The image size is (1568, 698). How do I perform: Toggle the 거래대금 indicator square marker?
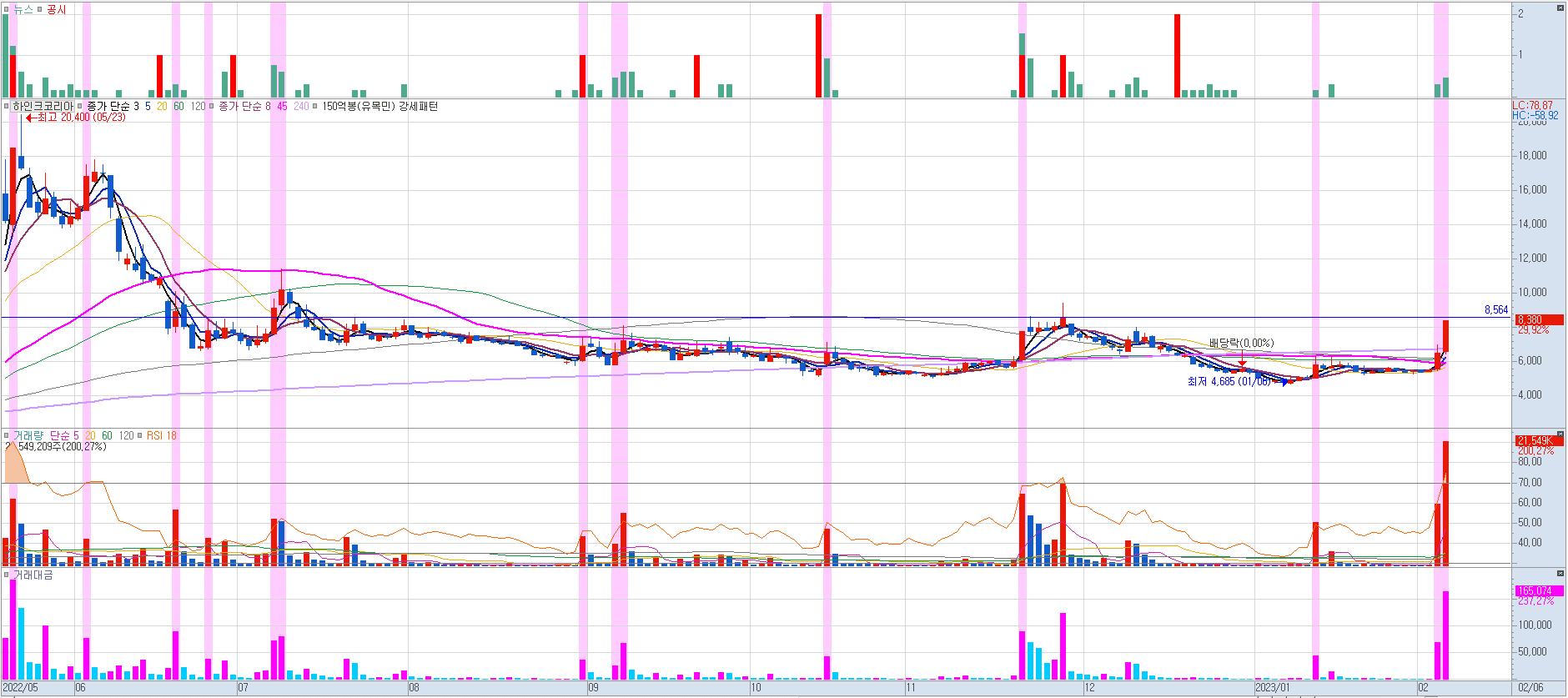point(6,575)
